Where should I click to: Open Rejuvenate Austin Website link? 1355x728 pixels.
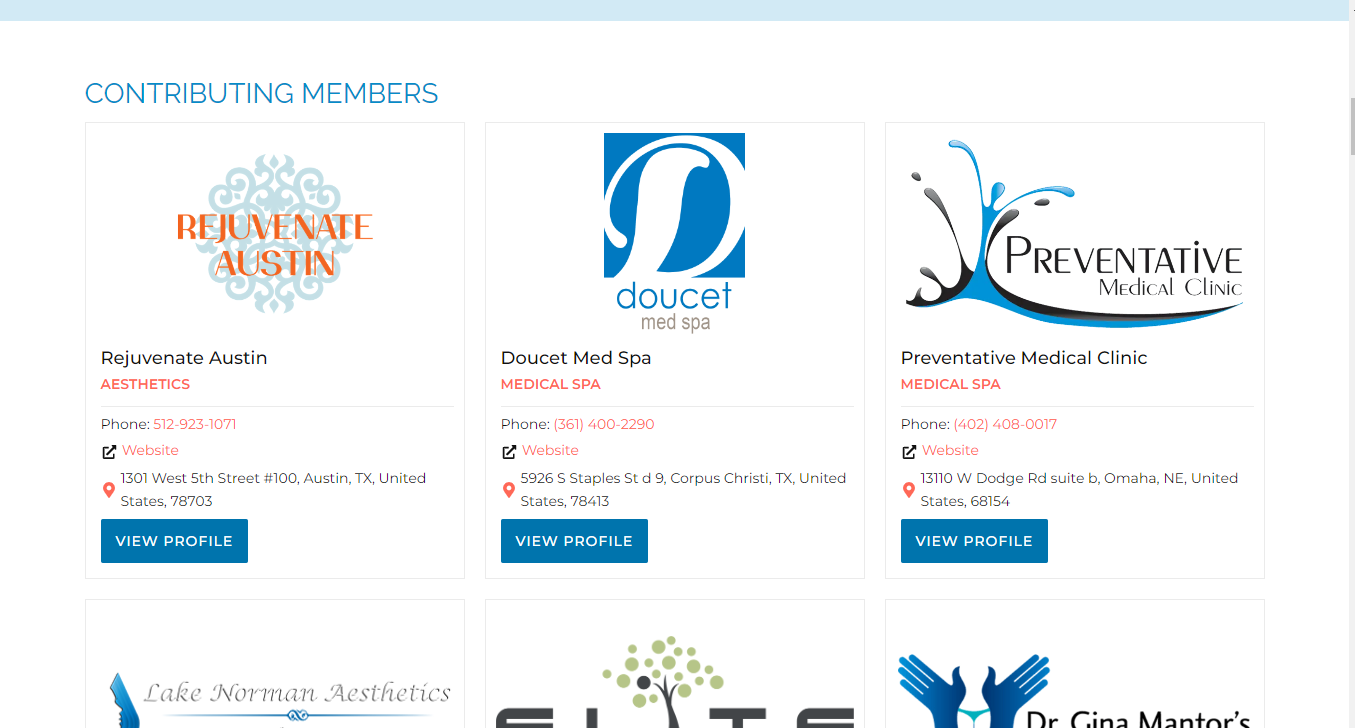(x=150, y=450)
